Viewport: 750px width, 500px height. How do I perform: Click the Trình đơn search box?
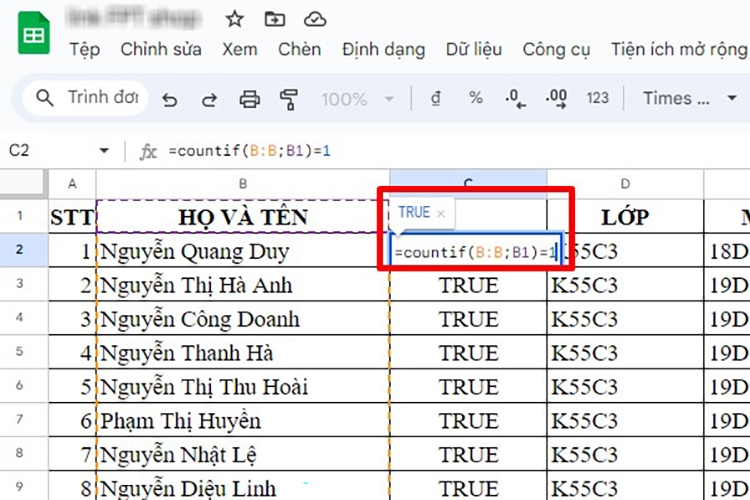point(86,98)
